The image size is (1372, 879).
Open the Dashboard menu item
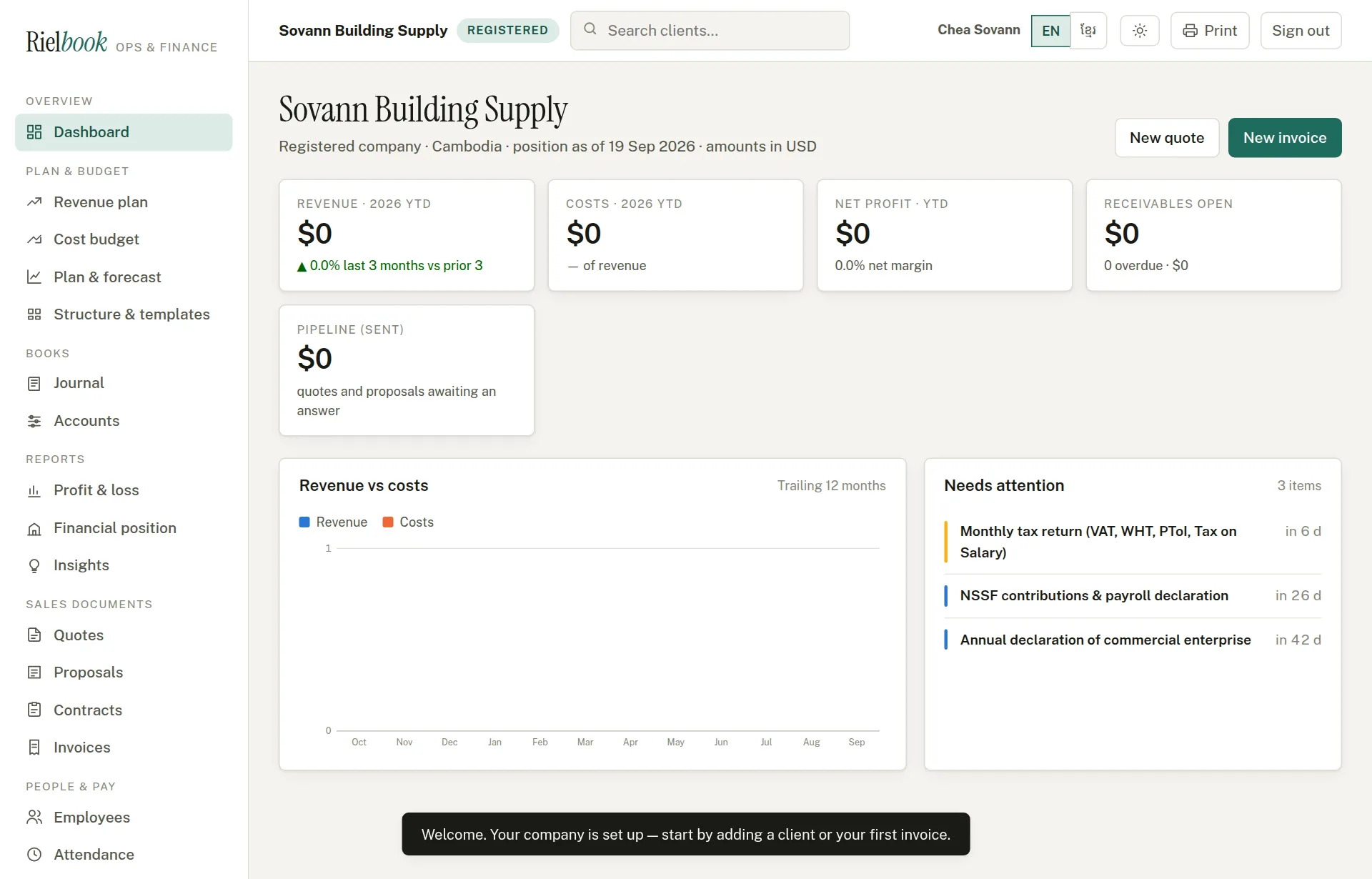[x=124, y=132]
